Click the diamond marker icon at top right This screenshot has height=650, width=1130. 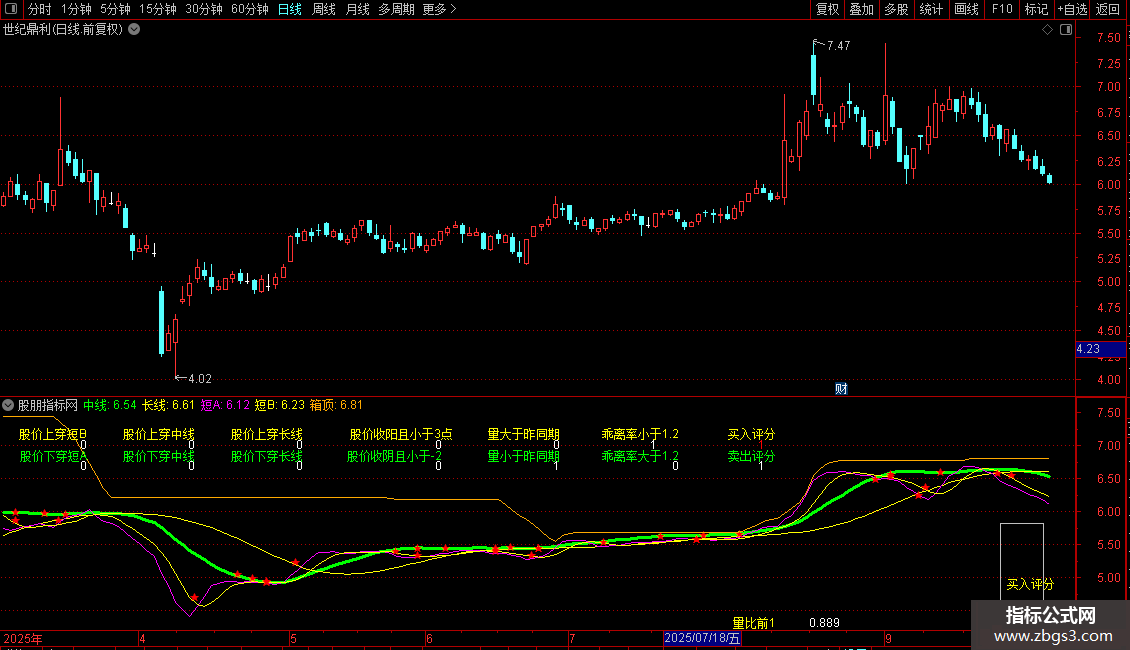(1047, 30)
